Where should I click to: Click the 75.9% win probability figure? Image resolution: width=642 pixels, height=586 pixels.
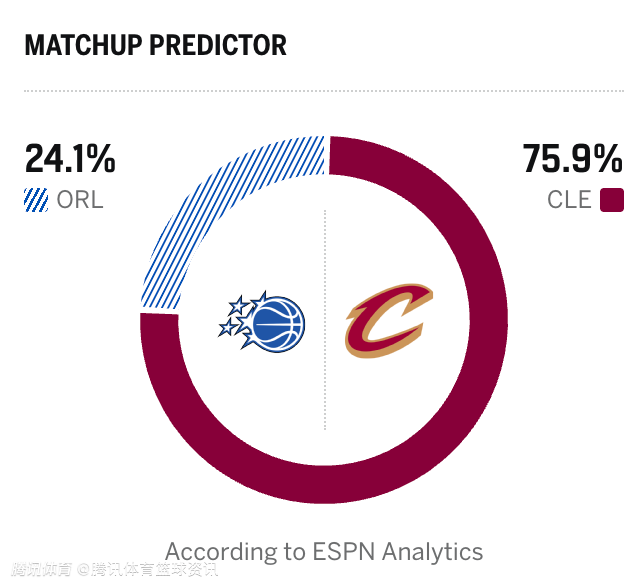(x=572, y=159)
